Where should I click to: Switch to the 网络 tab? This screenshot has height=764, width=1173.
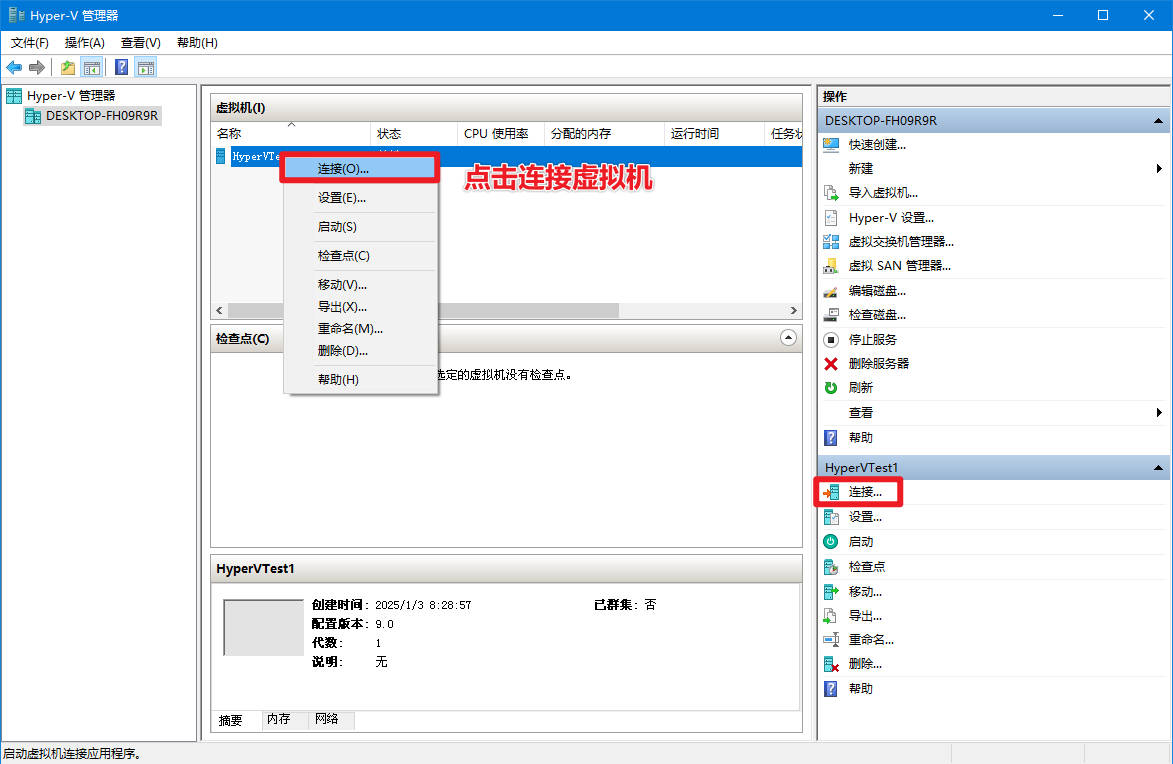(326, 719)
